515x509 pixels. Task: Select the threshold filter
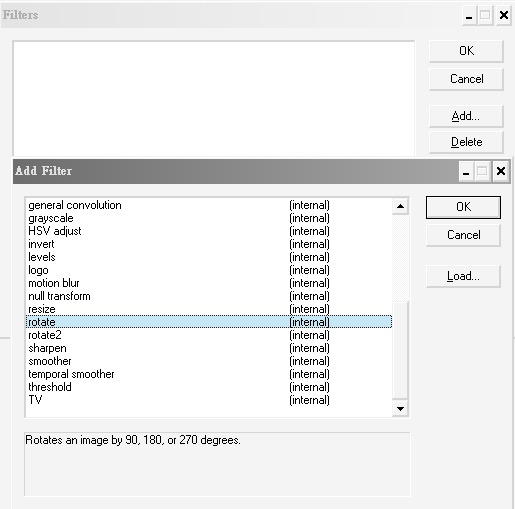click(209, 387)
